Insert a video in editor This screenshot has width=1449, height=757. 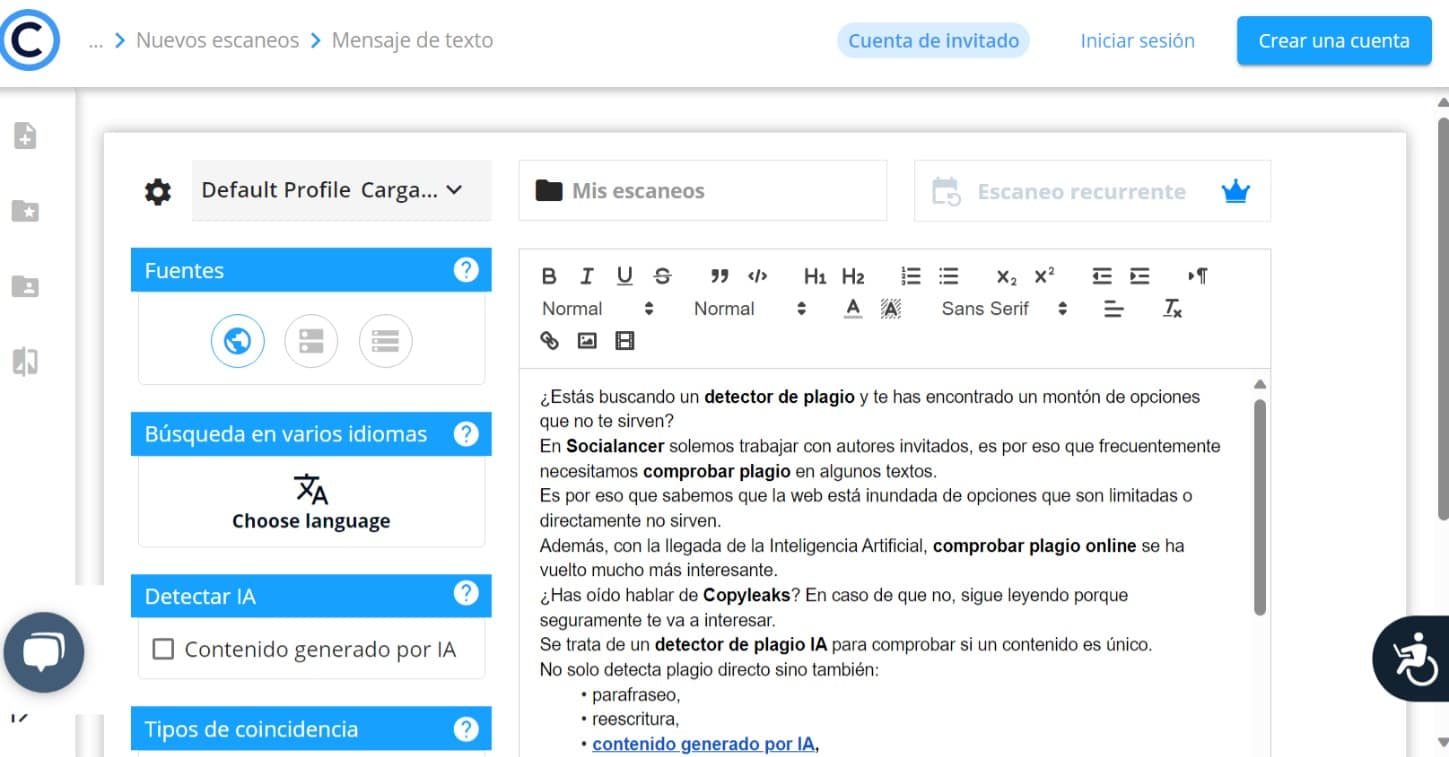tap(625, 341)
